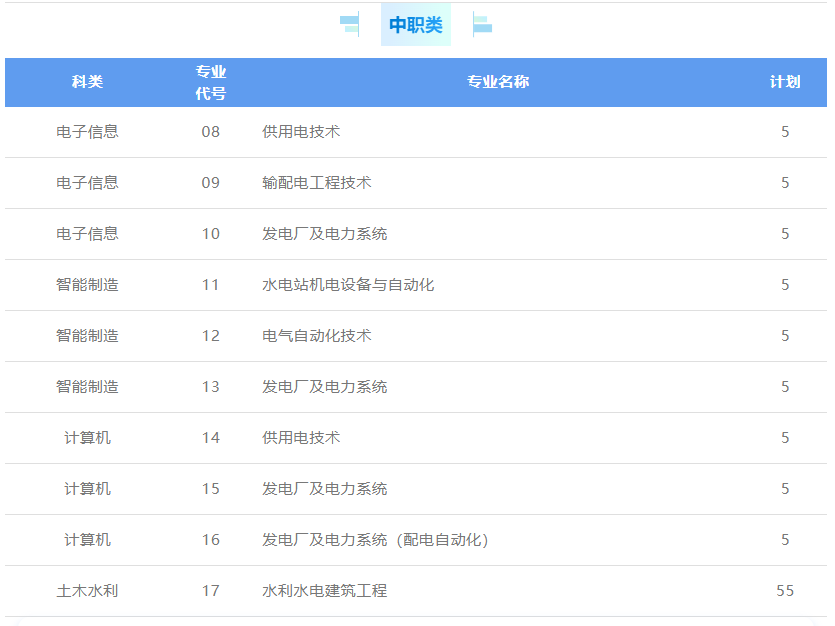Select 水利水电建筑工程 major name
Viewport: 835px width, 626px height.
(325, 591)
